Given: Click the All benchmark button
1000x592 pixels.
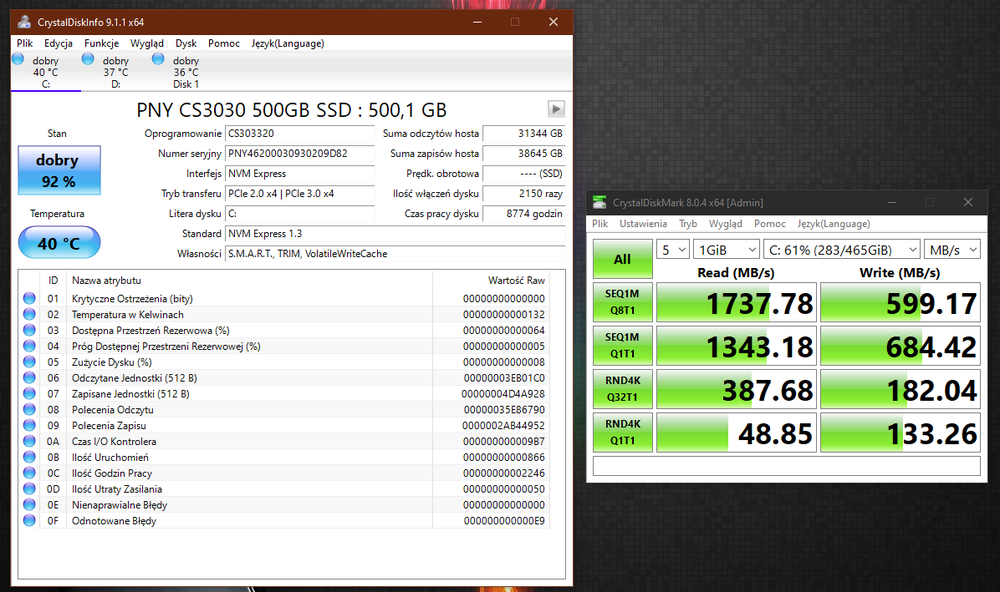Looking at the screenshot, I should click(622, 259).
